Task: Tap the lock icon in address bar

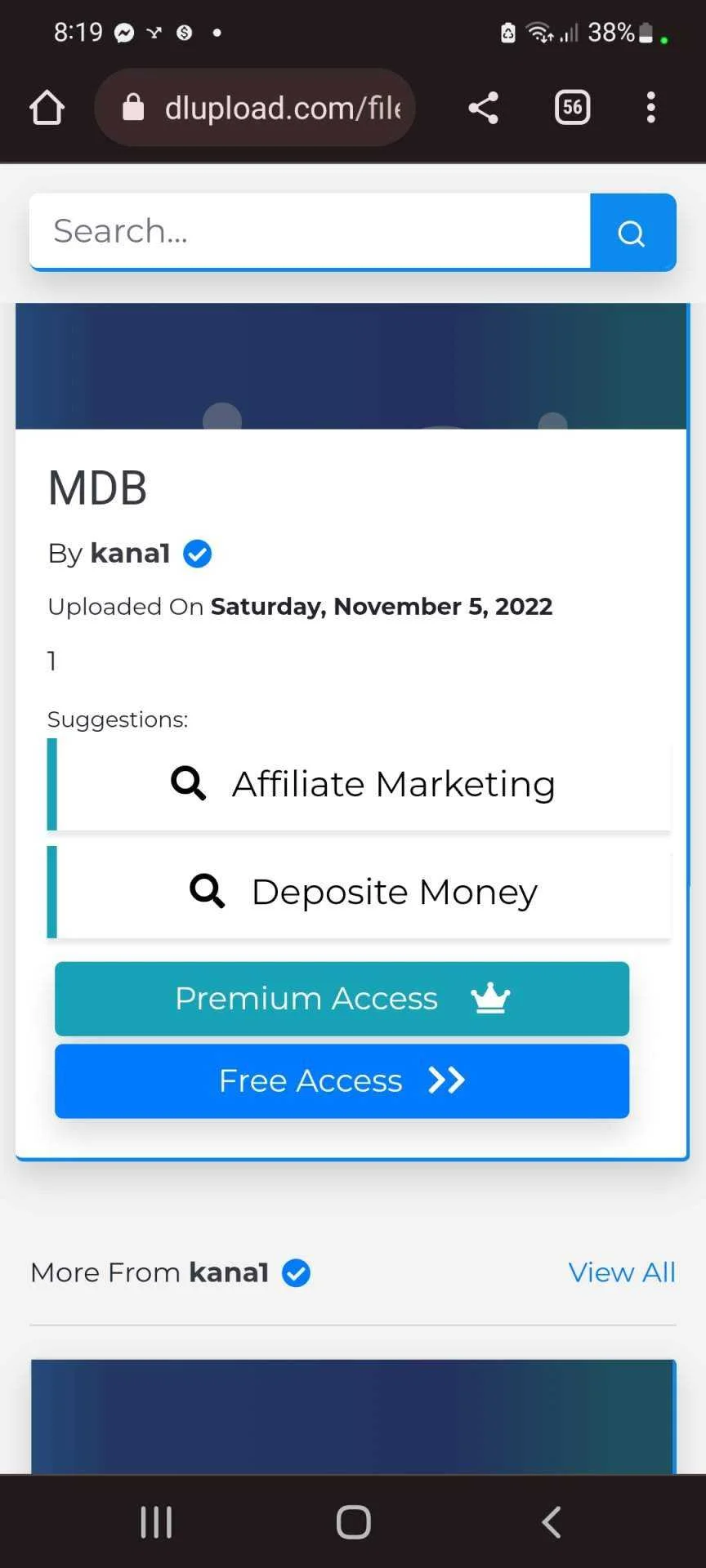Action: point(133,107)
